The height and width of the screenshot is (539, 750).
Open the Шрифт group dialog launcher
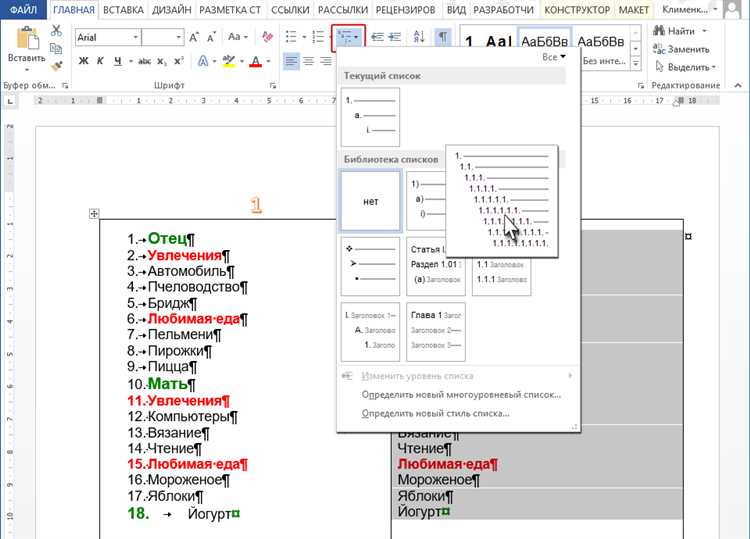point(273,86)
